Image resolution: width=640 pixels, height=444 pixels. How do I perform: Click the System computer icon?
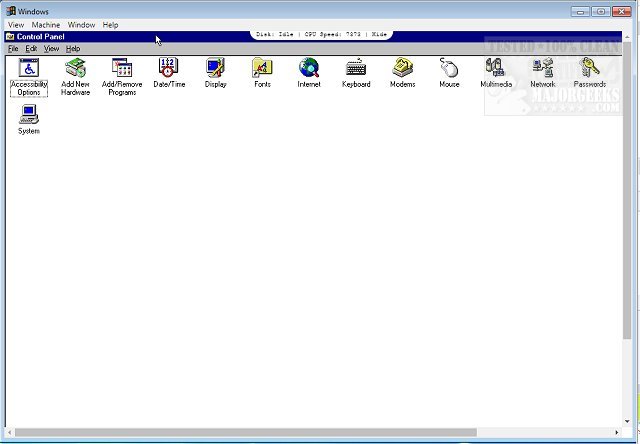(x=29, y=114)
